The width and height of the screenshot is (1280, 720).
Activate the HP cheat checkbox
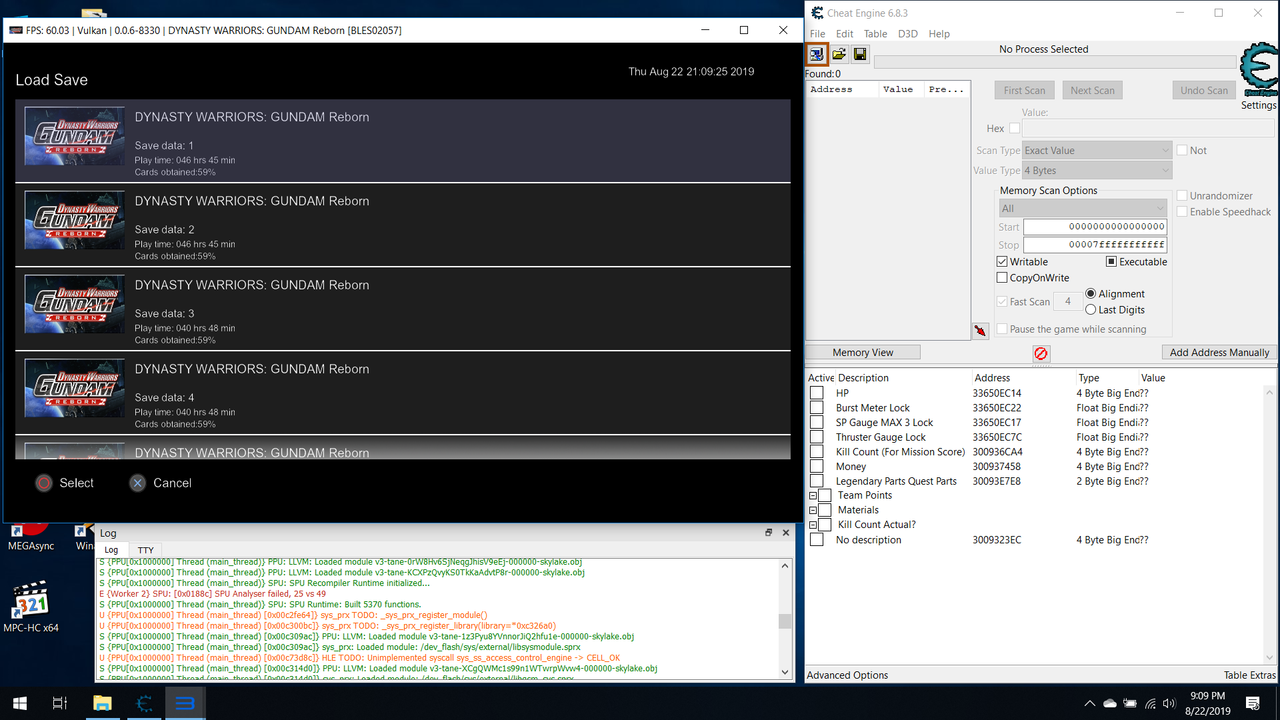click(816, 392)
